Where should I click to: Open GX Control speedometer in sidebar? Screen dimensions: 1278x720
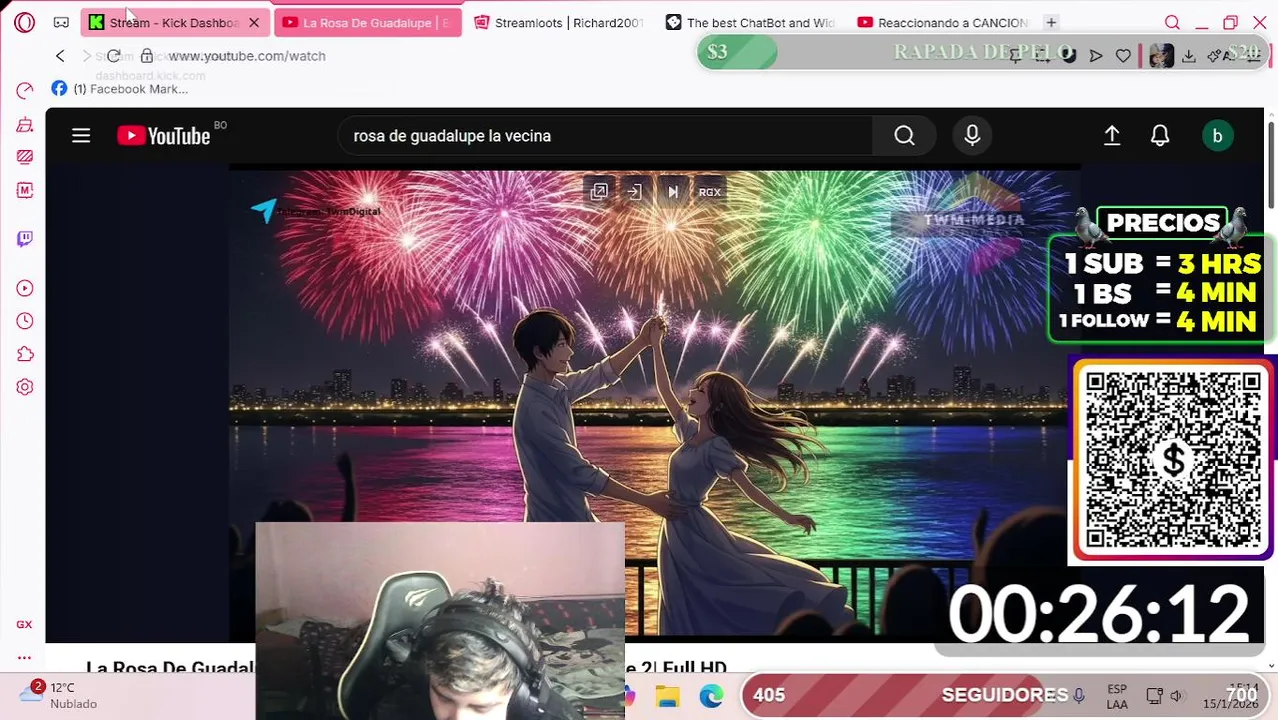25,91
